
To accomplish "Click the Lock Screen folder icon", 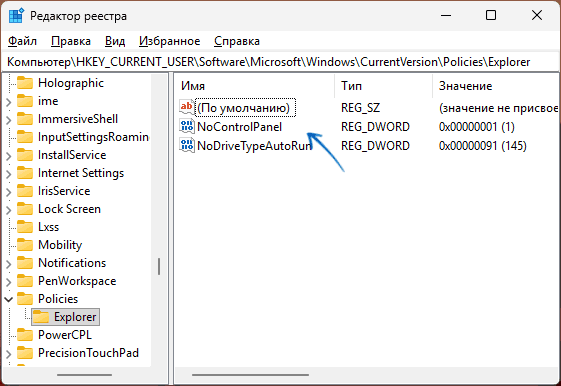I will point(25,209).
